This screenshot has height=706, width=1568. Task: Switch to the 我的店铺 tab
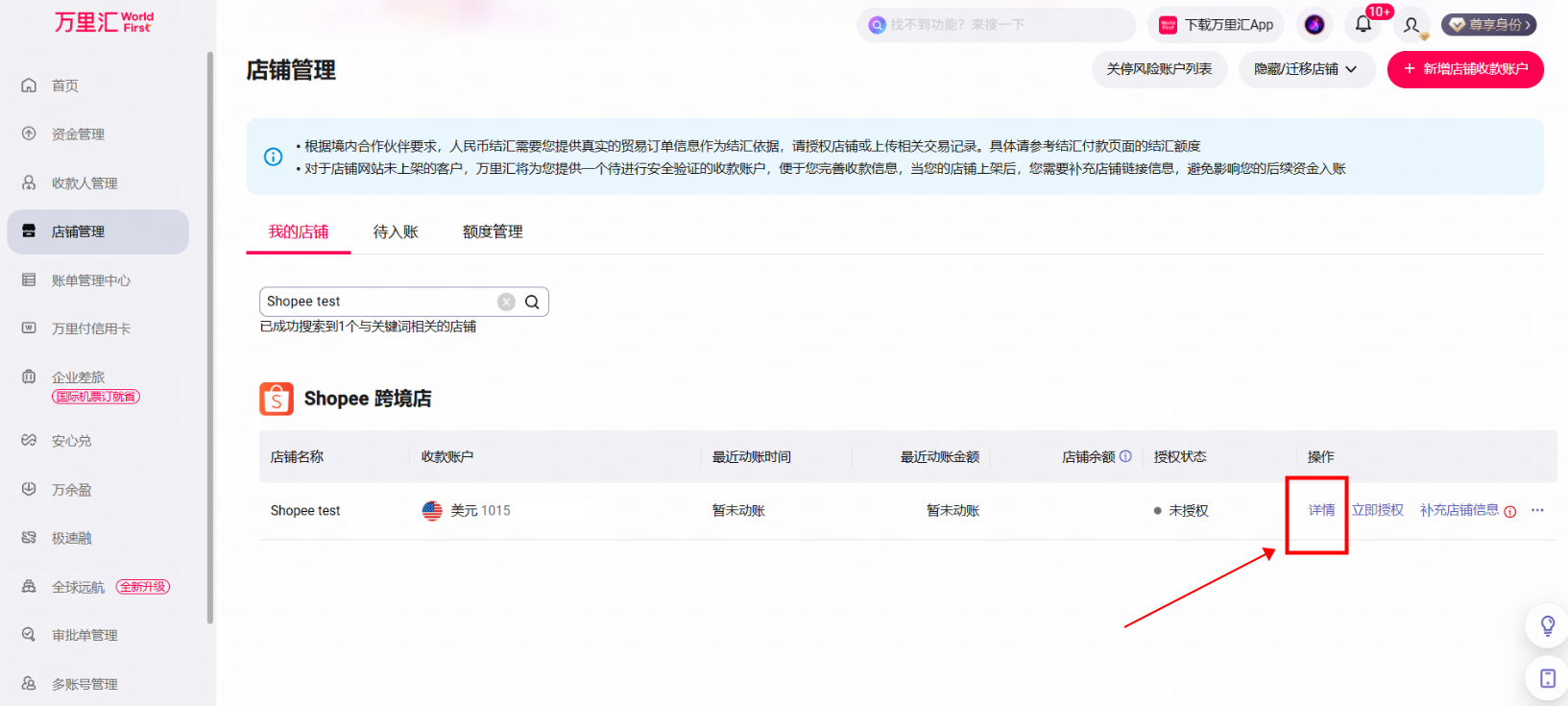point(299,231)
